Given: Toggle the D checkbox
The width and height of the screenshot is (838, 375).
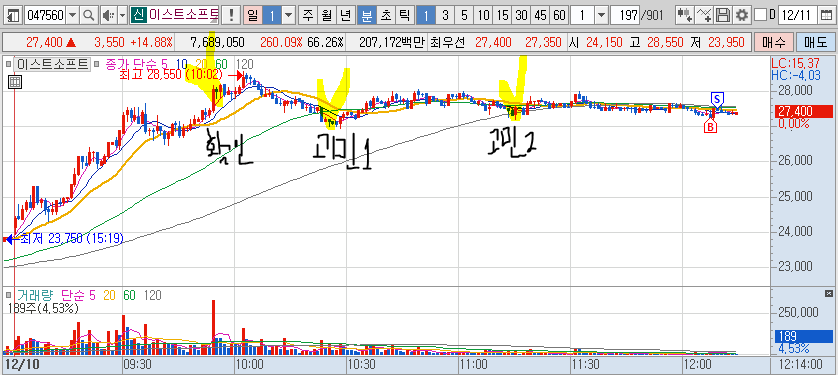Looking at the screenshot, I should [761, 15].
